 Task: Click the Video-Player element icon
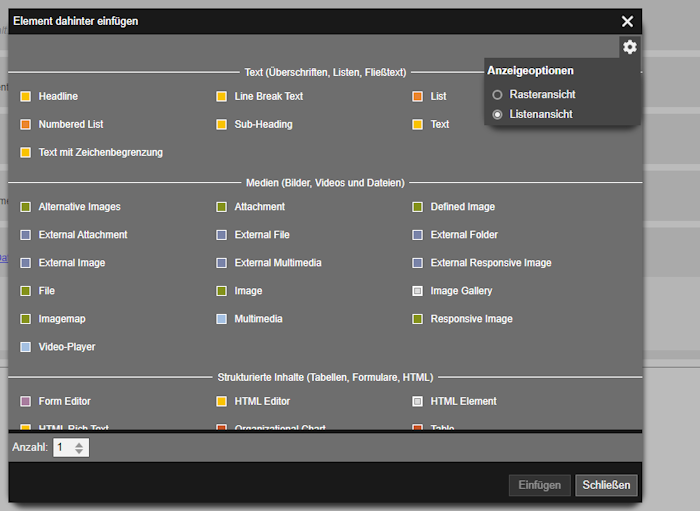[x=25, y=347]
